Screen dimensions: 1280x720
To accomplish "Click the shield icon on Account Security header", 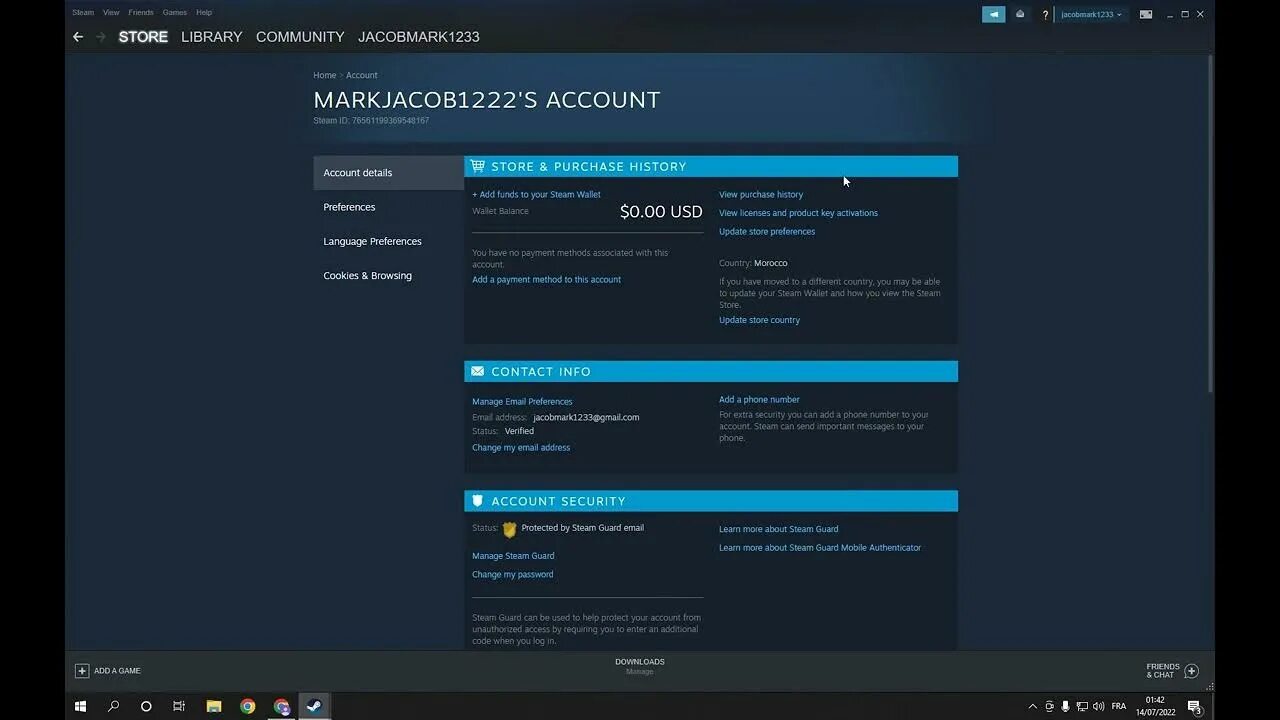I will (477, 500).
